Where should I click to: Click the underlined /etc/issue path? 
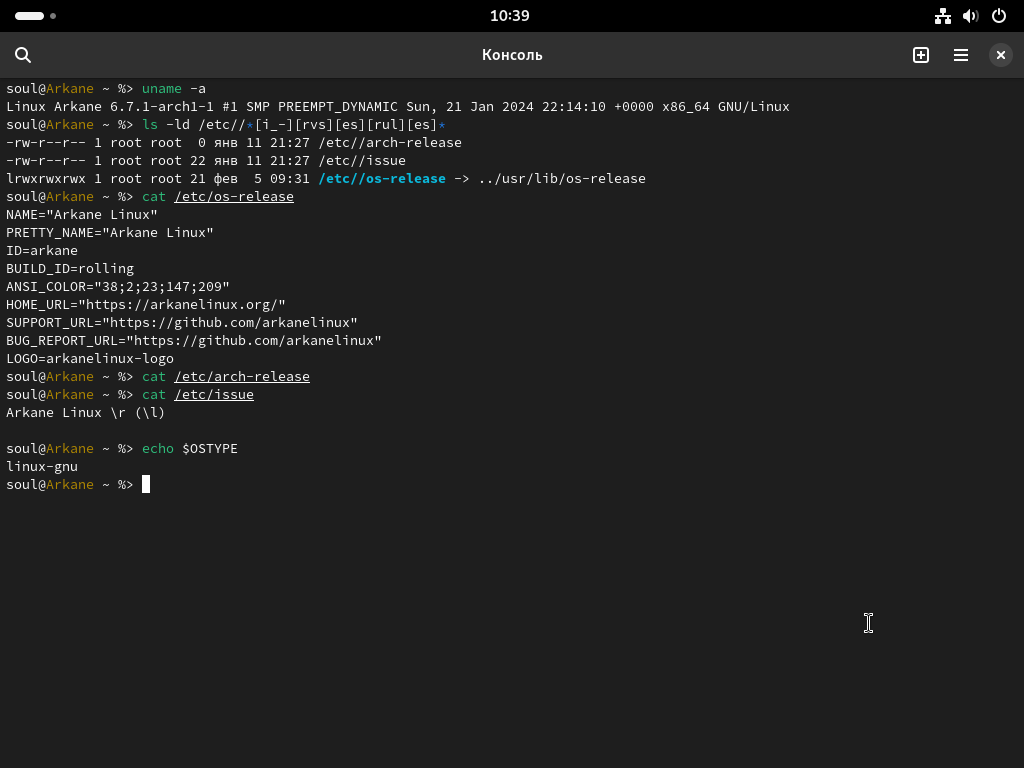click(214, 394)
